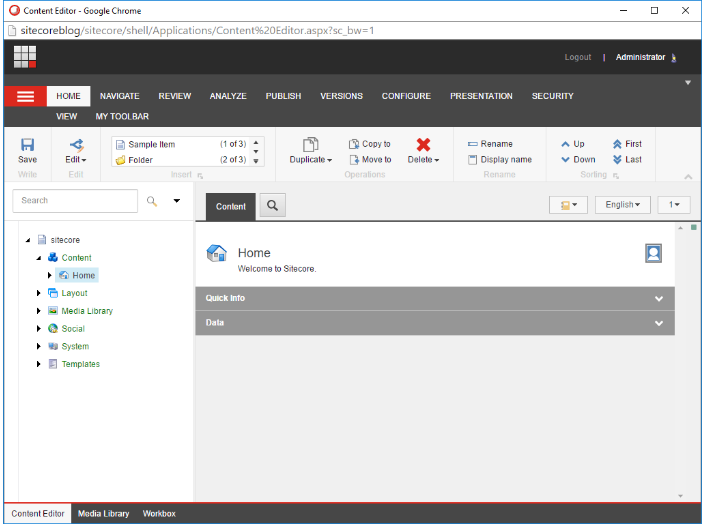This screenshot has height=525, width=705.
Task: Open Workbox from bottom bar
Action: tap(159, 514)
